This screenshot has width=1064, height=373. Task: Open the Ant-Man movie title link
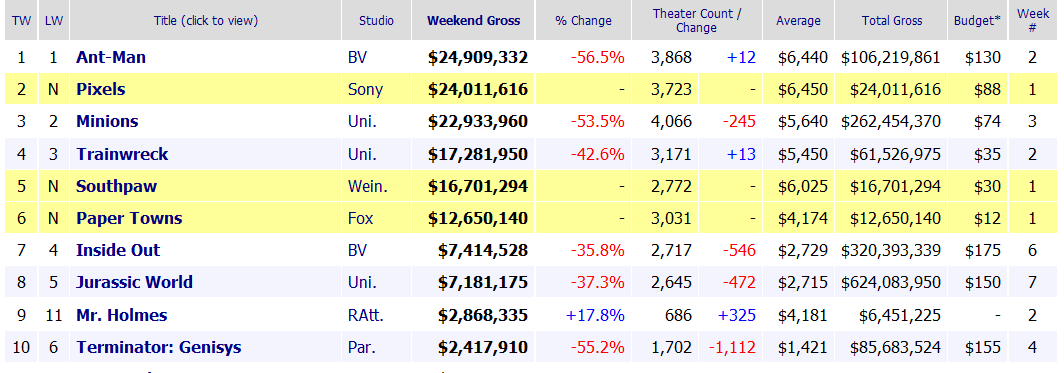[x=111, y=57]
